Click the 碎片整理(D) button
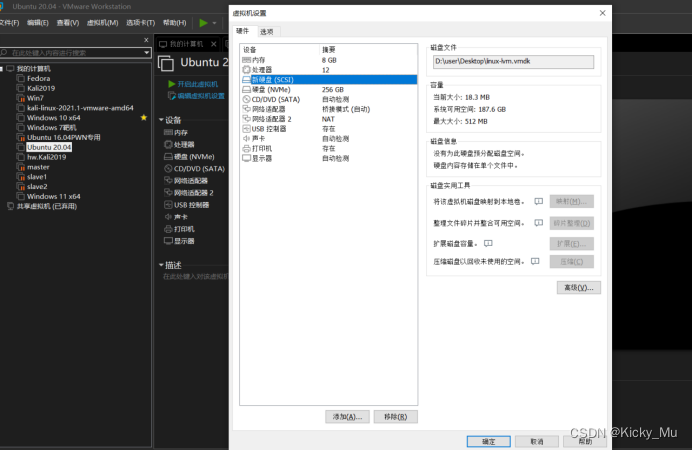Screen dimensions: 693x450 [x=572, y=223]
